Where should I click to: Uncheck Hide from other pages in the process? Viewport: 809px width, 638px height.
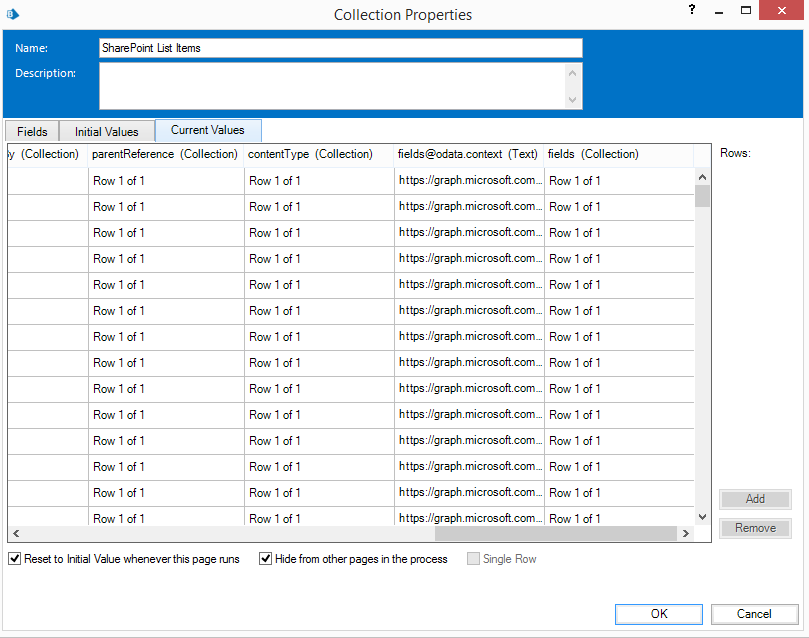[x=266, y=559]
